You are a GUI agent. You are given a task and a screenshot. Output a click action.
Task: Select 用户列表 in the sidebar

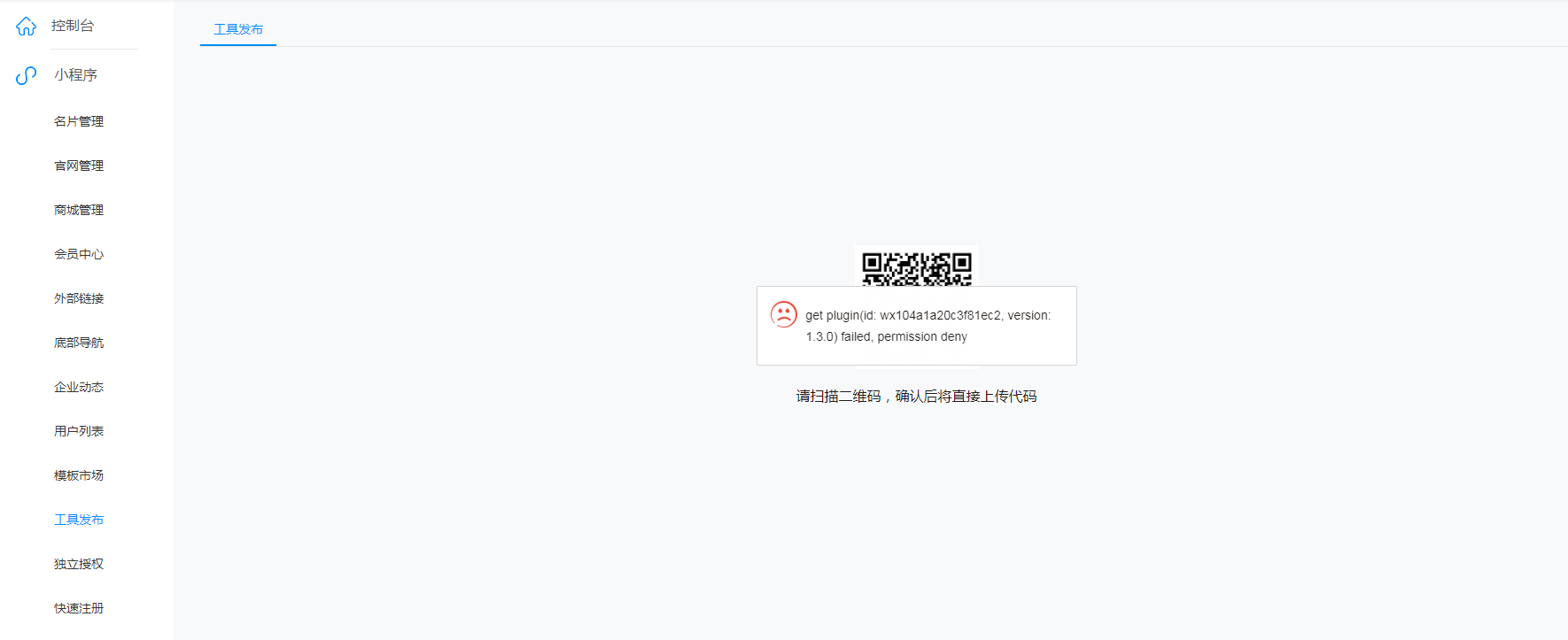pyautogui.click(x=79, y=431)
